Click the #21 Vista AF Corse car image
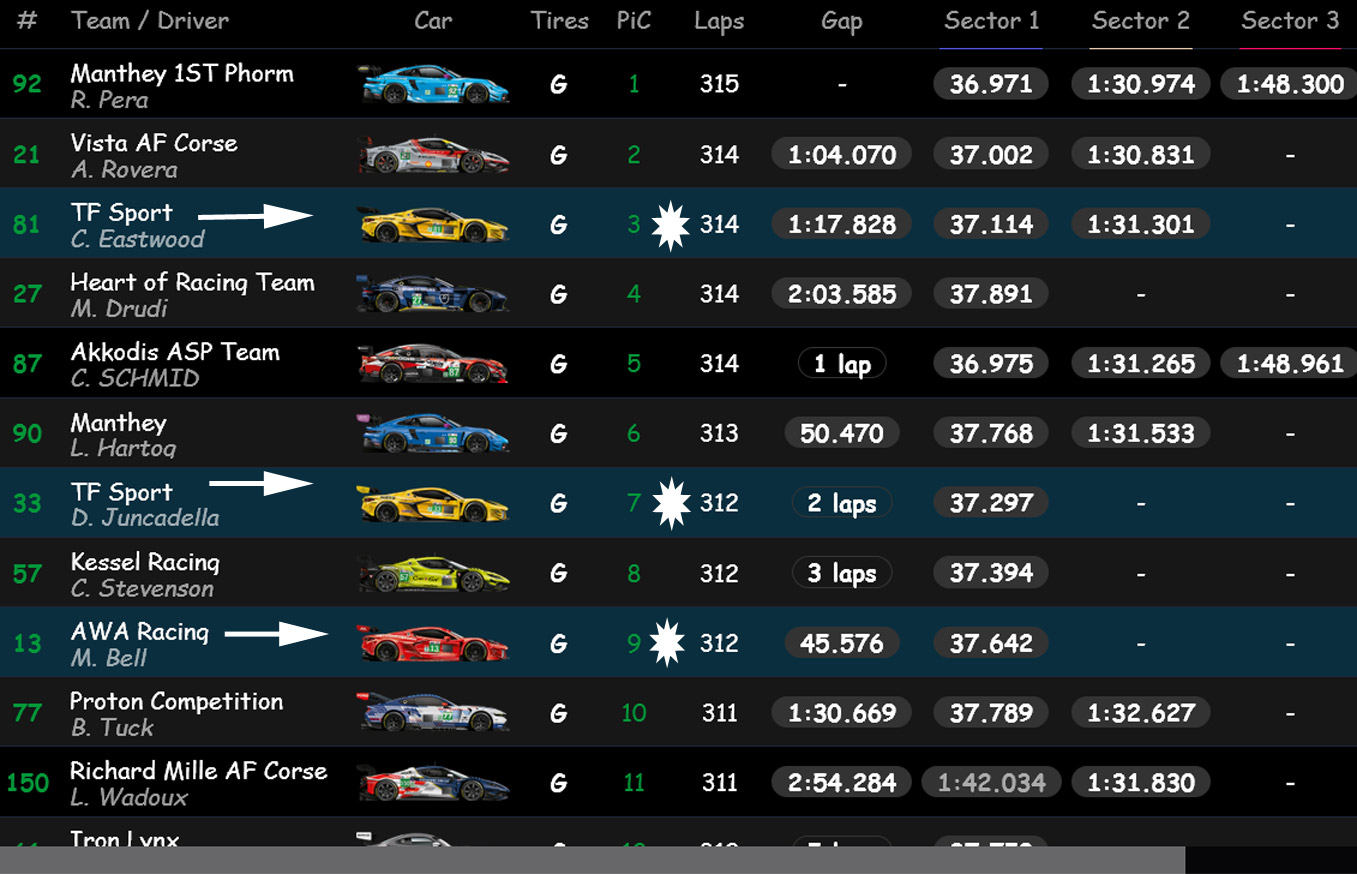The image size is (1357, 874). [433, 155]
